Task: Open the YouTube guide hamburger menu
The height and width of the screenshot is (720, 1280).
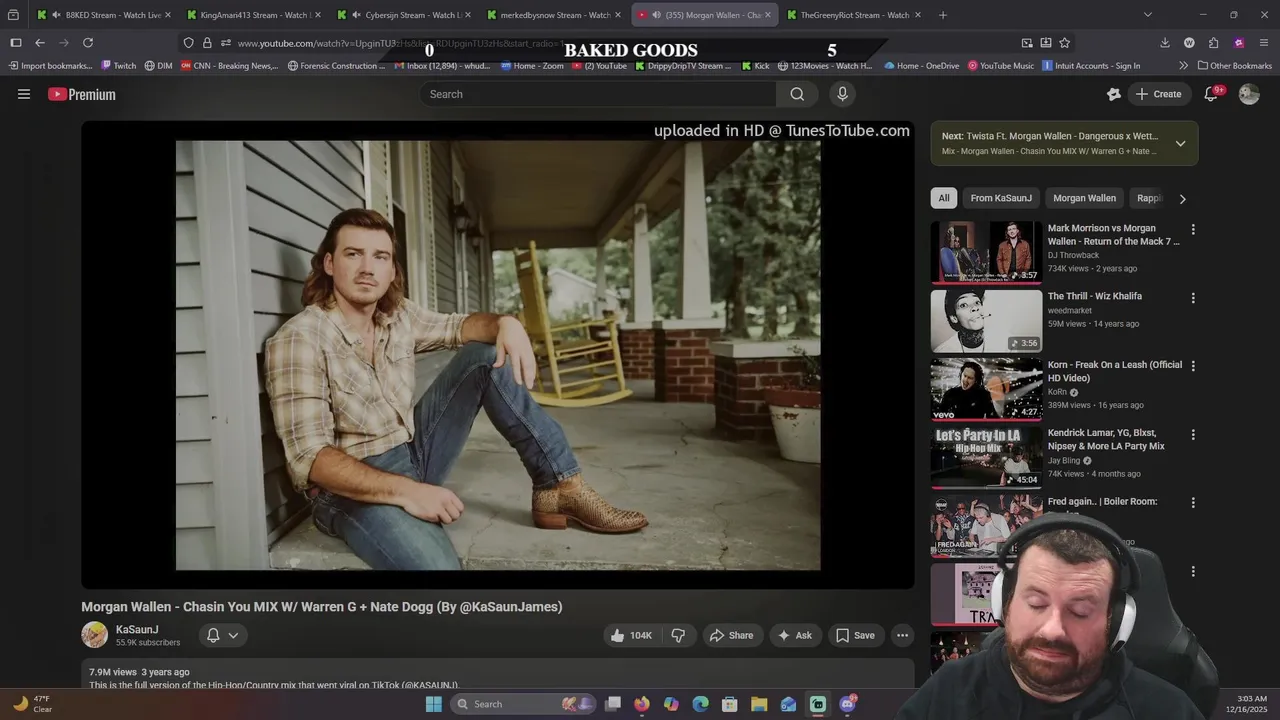Action: click(24, 94)
